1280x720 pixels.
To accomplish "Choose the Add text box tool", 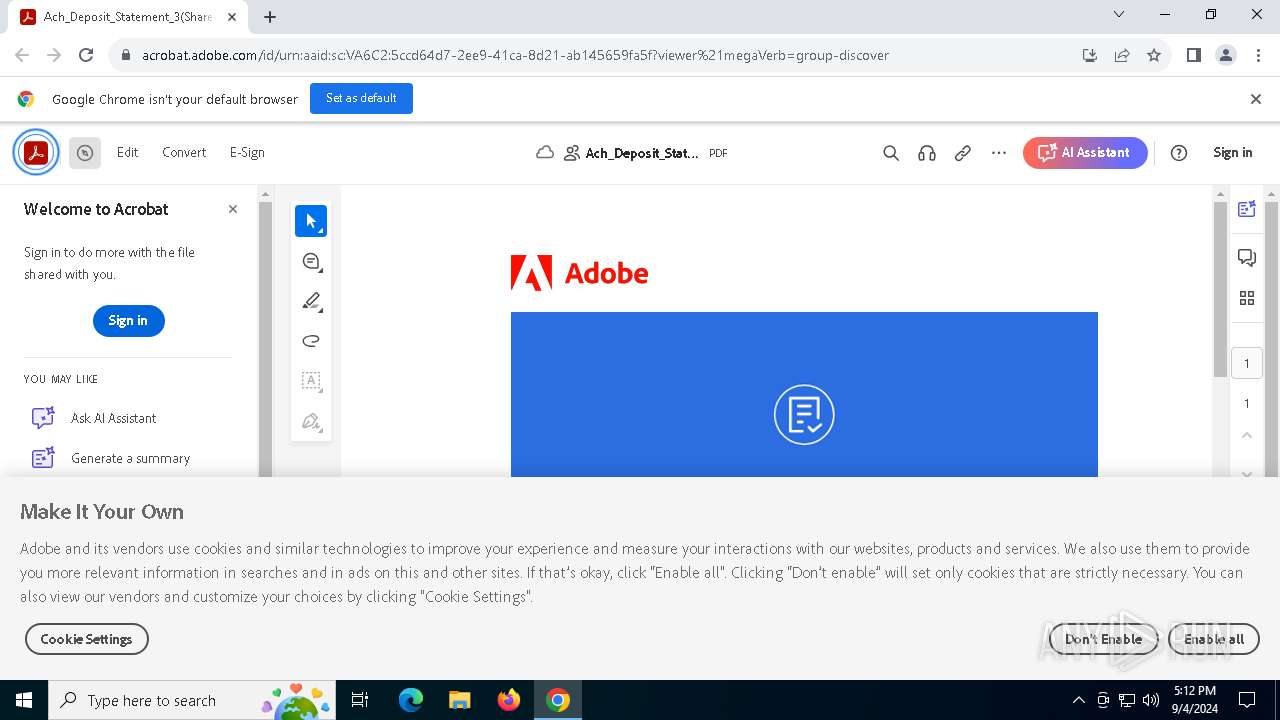I will (311, 381).
